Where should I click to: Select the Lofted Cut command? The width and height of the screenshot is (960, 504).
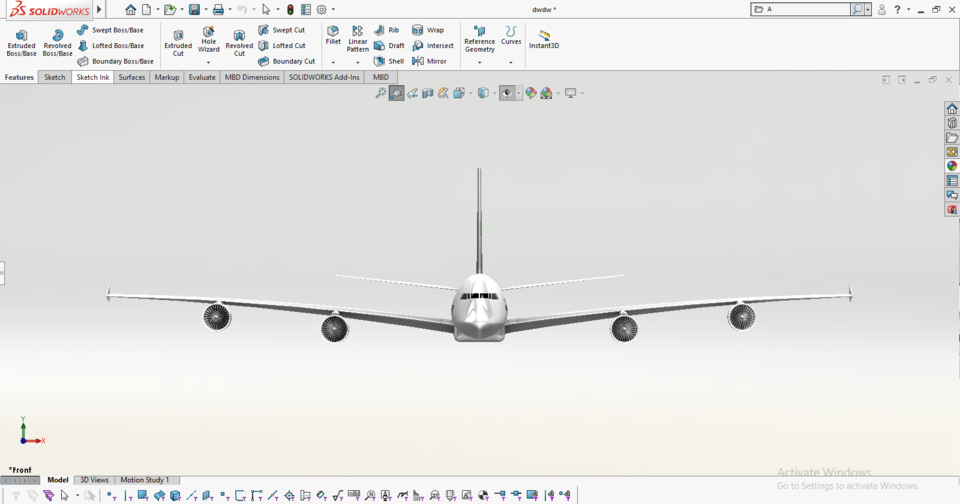(x=282, y=46)
